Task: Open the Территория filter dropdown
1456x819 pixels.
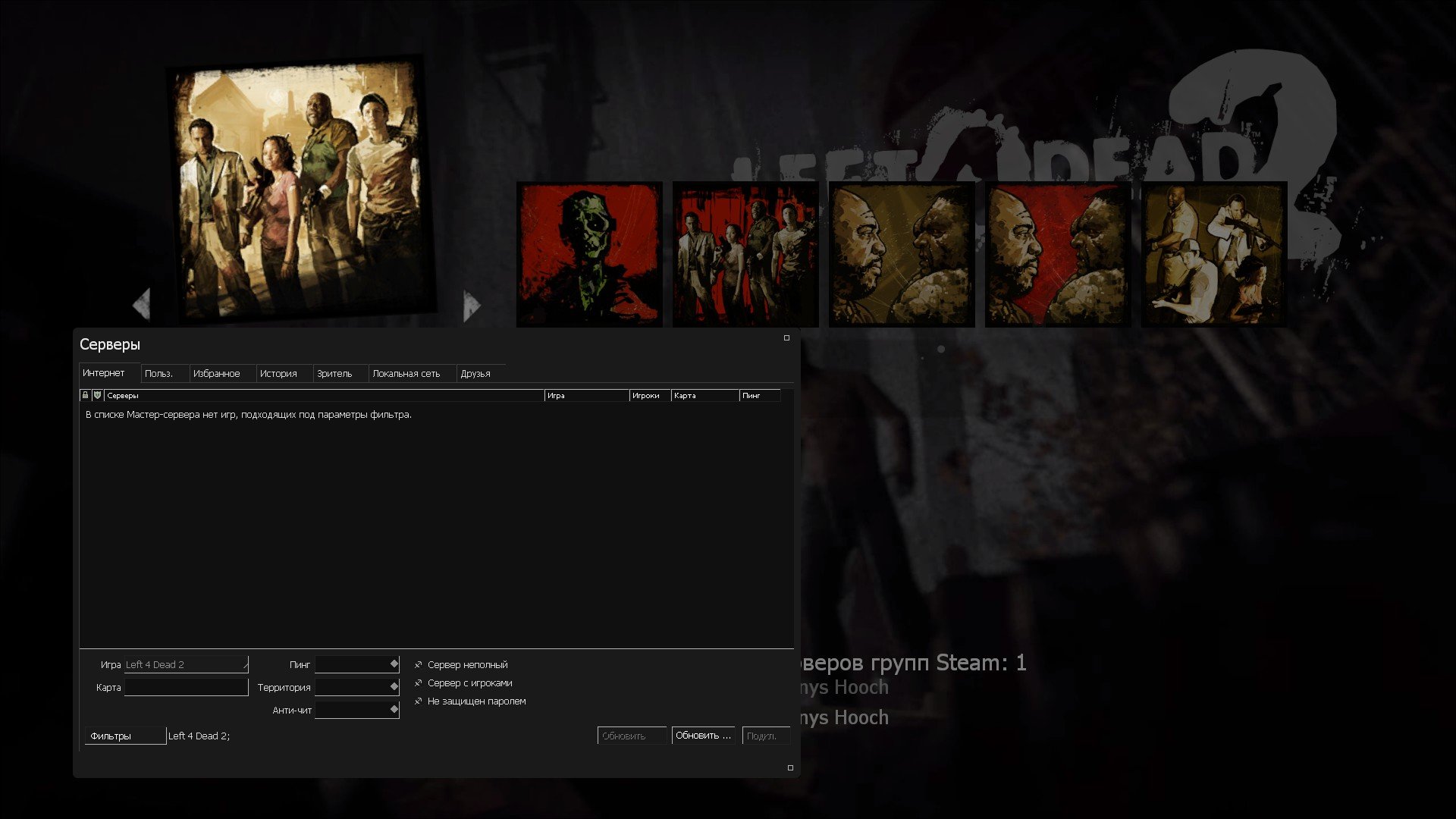Action: pos(356,687)
